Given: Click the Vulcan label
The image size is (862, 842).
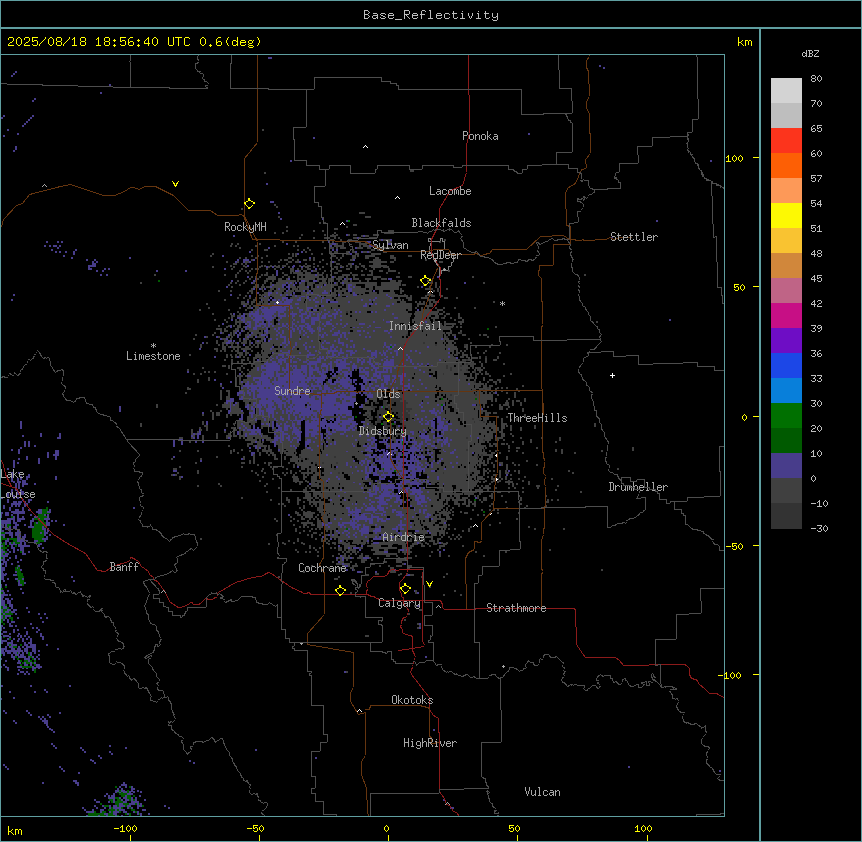Looking at the screenshot, I should click(x=543, y=792).
